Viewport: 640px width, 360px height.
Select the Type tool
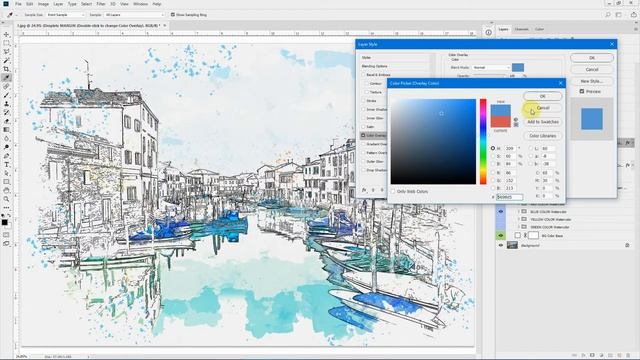coord(6,164)
